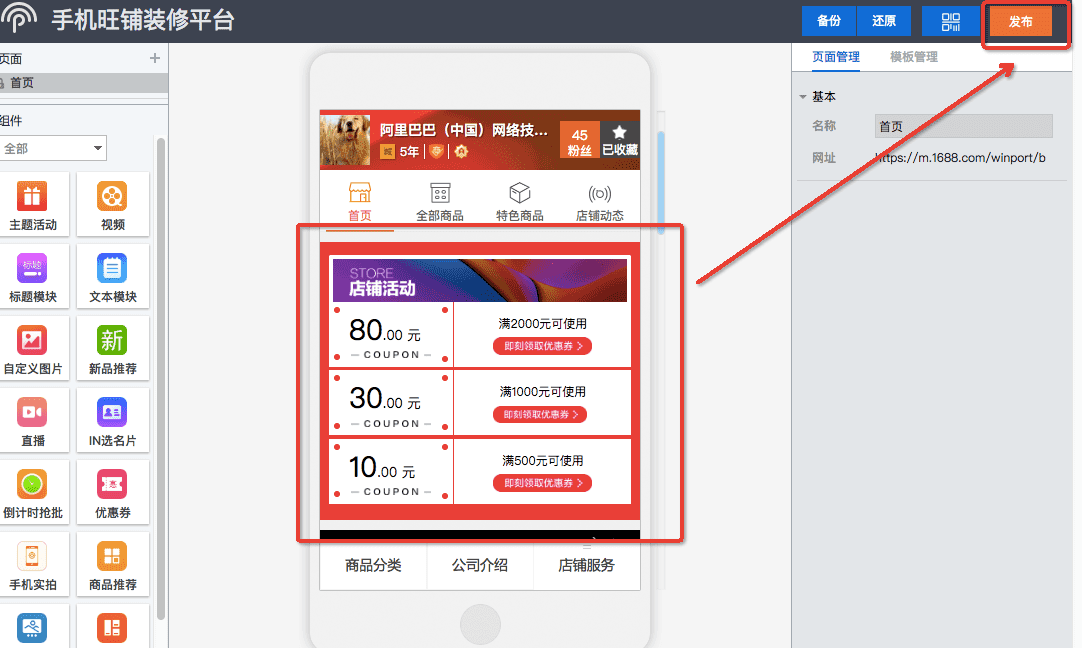The image size is (1082, 648).
Task: Open the 店铺服务 bottom menu
Action: 587,565
